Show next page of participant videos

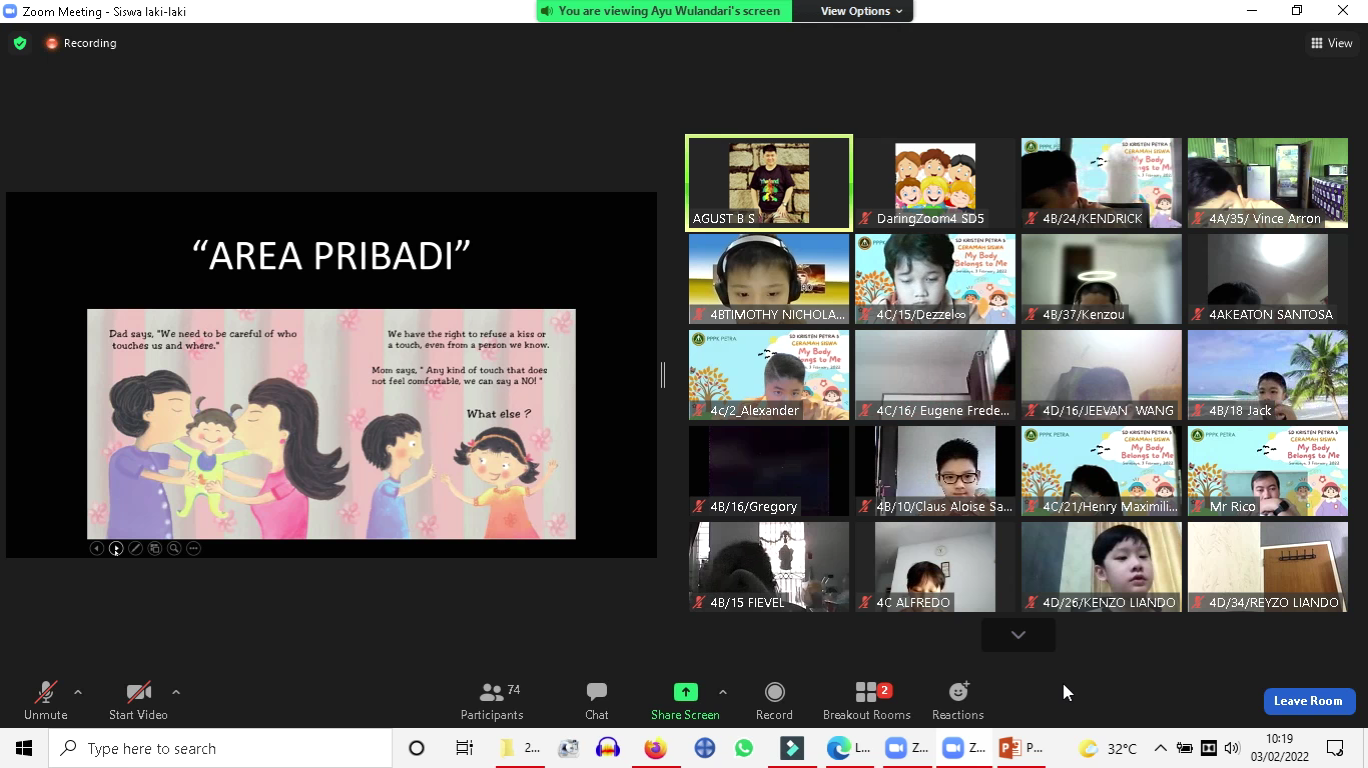click(x=1018, y=635)
